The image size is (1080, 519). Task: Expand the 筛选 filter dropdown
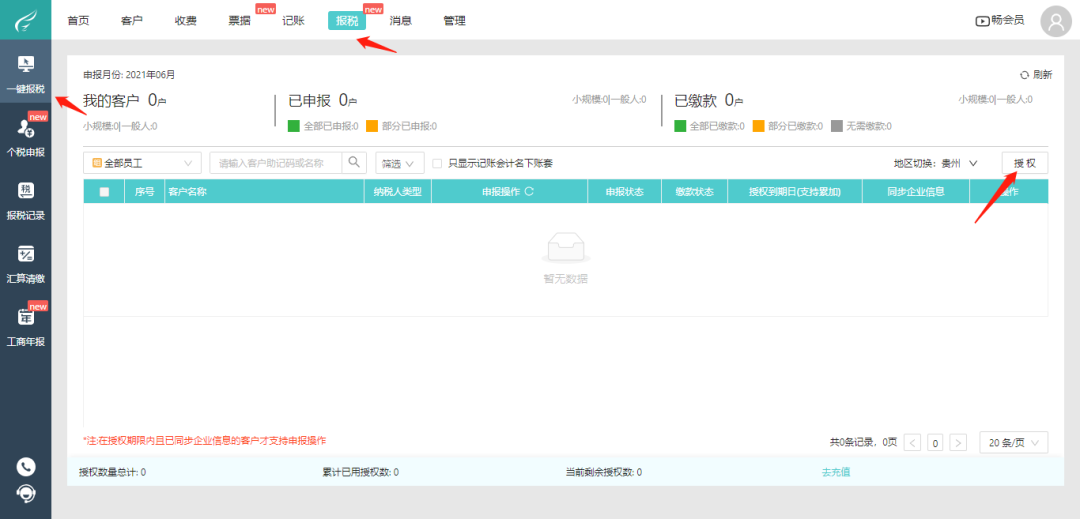click(399, 163)
